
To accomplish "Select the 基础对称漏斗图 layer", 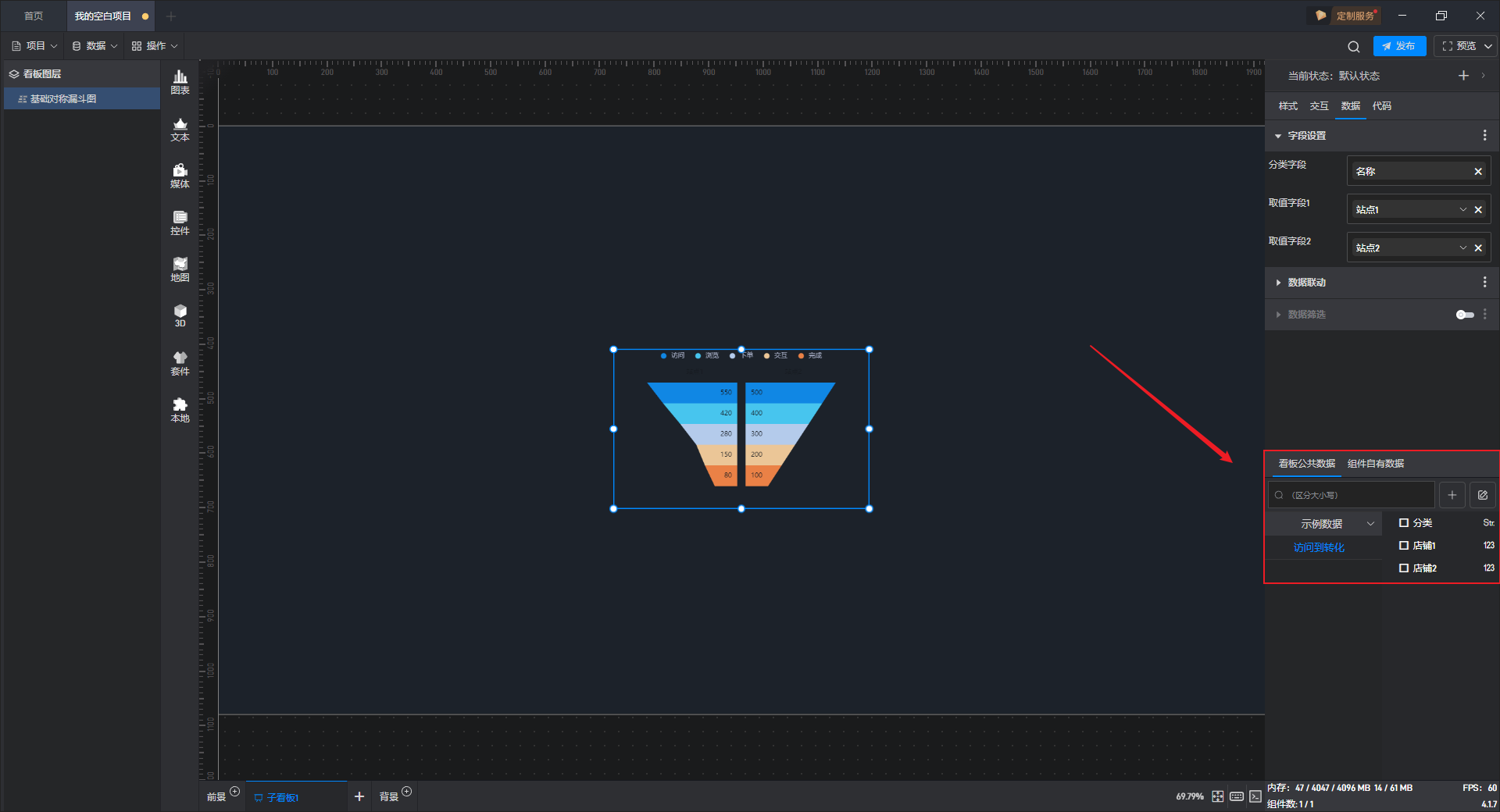I will click(82, 99).
